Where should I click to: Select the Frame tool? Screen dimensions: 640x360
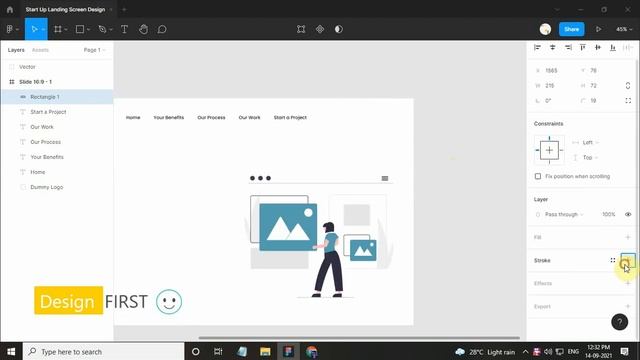(58, 29)
